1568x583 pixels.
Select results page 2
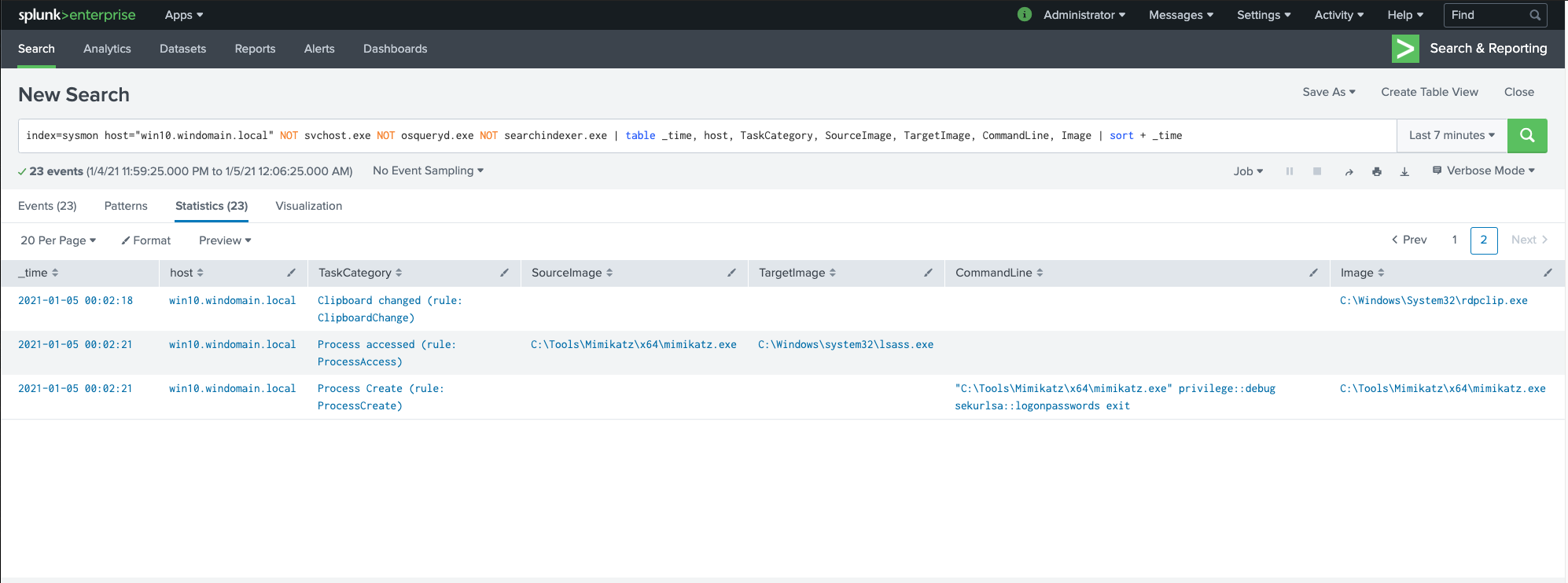pos(1484,240)
